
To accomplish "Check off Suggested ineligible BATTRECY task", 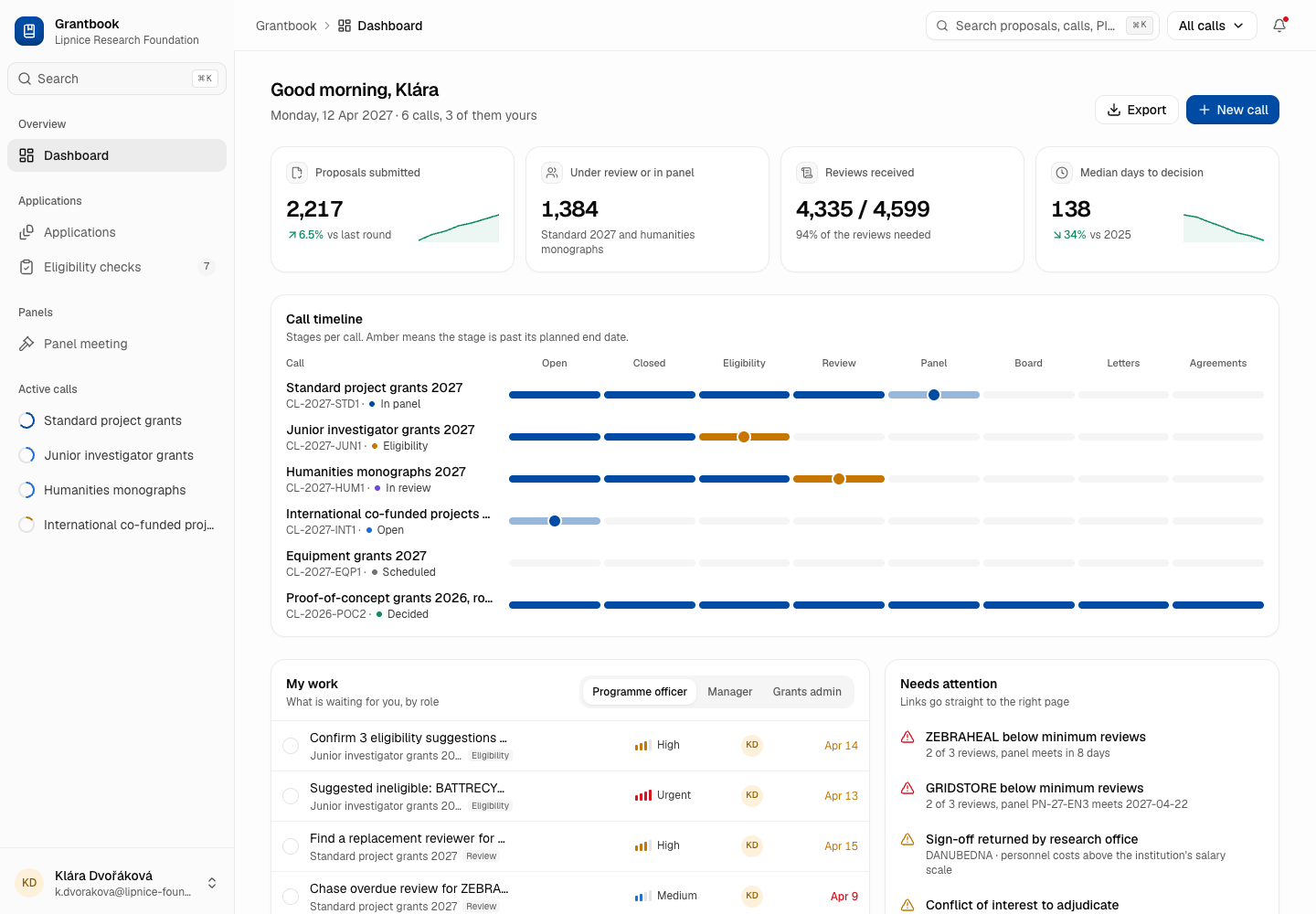I will pos(291,796).
